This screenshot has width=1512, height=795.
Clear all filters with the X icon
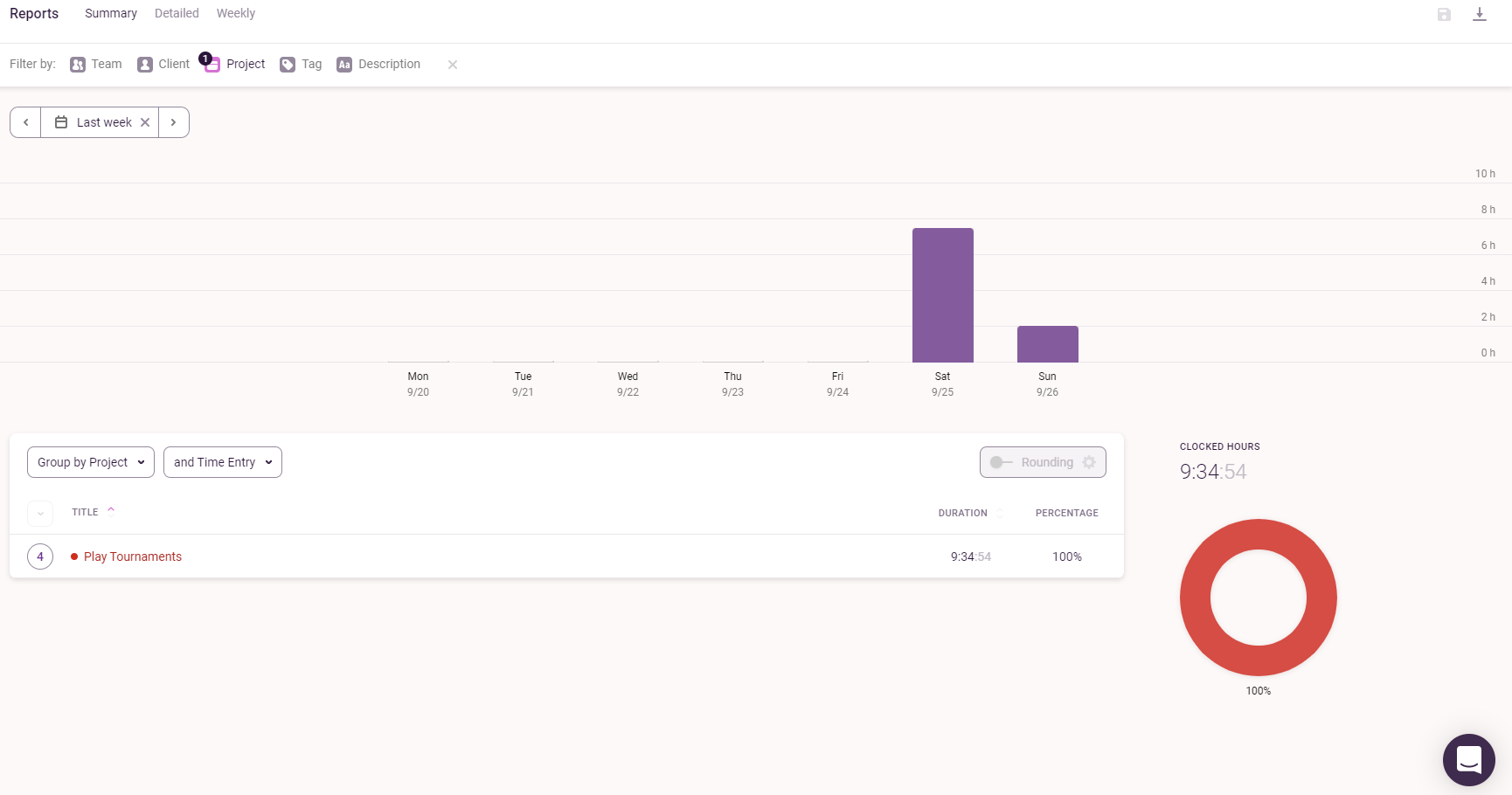(x=453, y=65)
